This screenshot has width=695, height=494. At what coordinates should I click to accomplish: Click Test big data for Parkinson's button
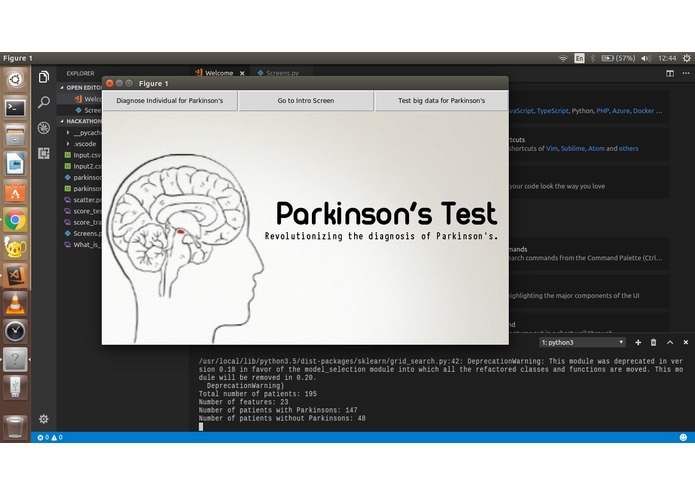tap(441, 101)
